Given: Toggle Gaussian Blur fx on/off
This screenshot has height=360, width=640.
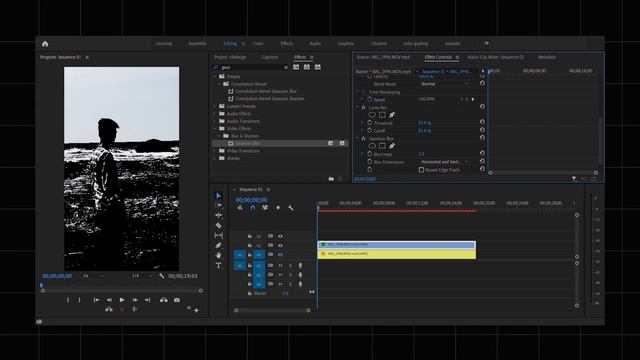Looking at the screenshot, I should [x=363, y=139].
